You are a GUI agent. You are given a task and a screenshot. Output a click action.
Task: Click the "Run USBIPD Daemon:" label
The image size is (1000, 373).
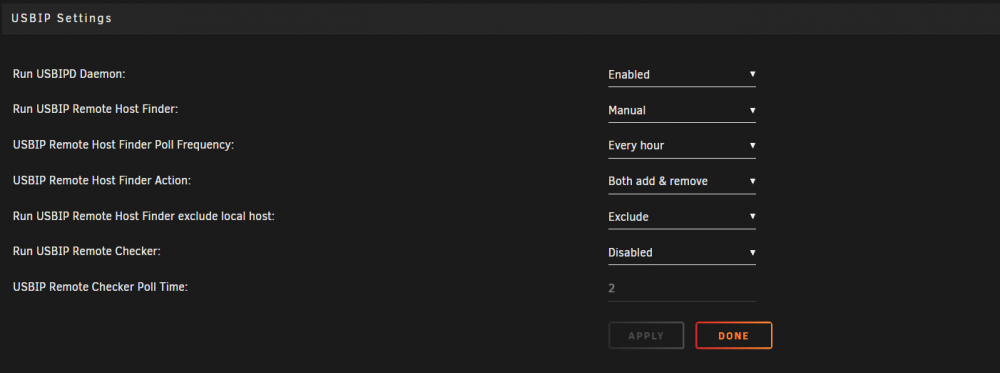(70, 74)
